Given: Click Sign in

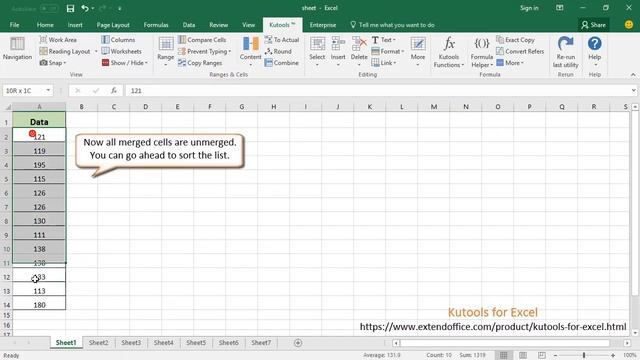Looking at the screenshot, I should pyautogui.click(x=529, y=8).
